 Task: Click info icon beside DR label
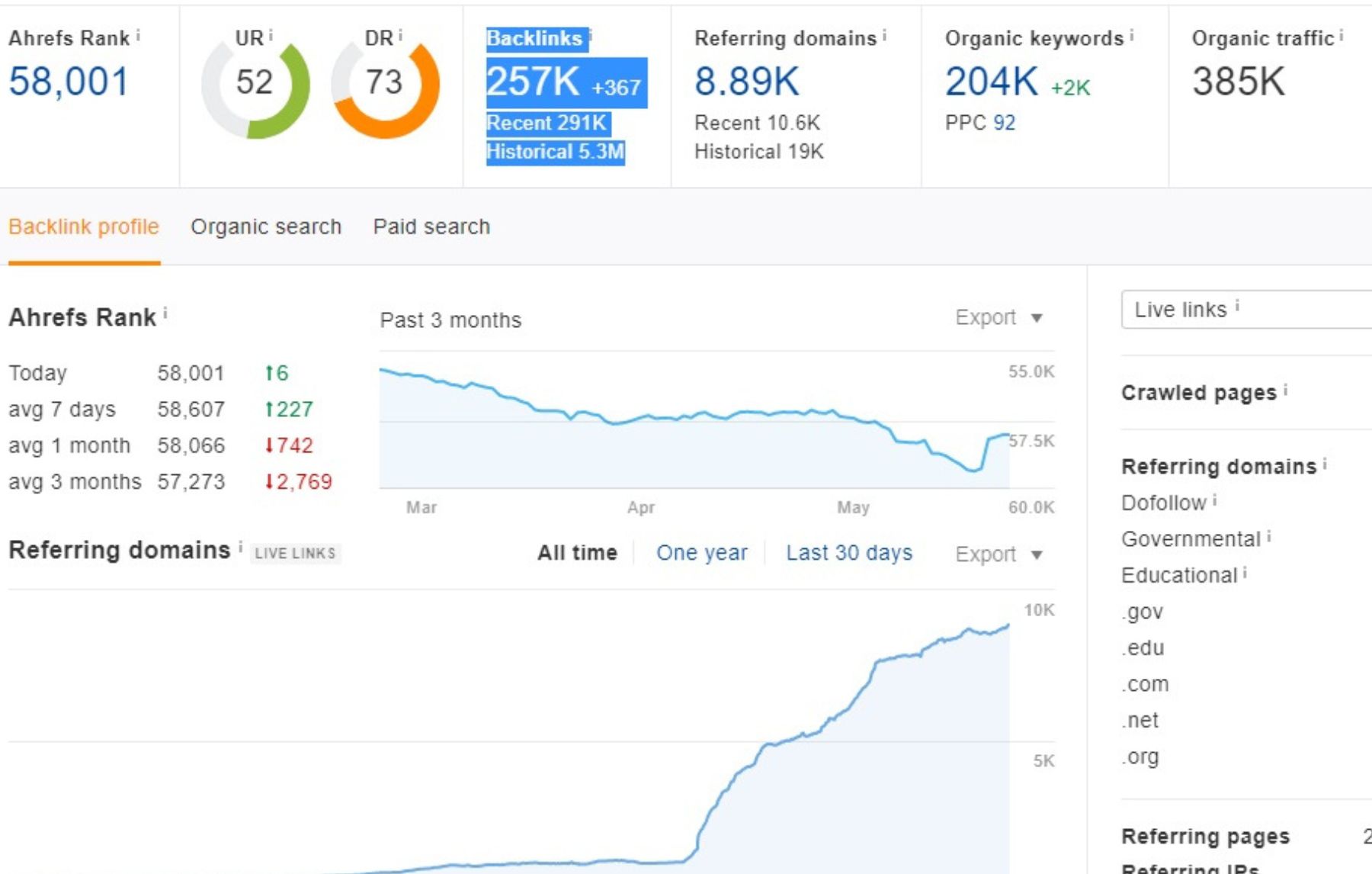400,35
